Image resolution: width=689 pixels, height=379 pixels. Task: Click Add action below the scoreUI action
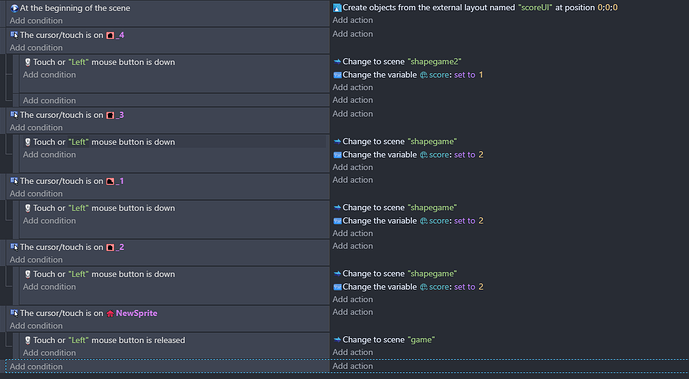coord(352,20)
